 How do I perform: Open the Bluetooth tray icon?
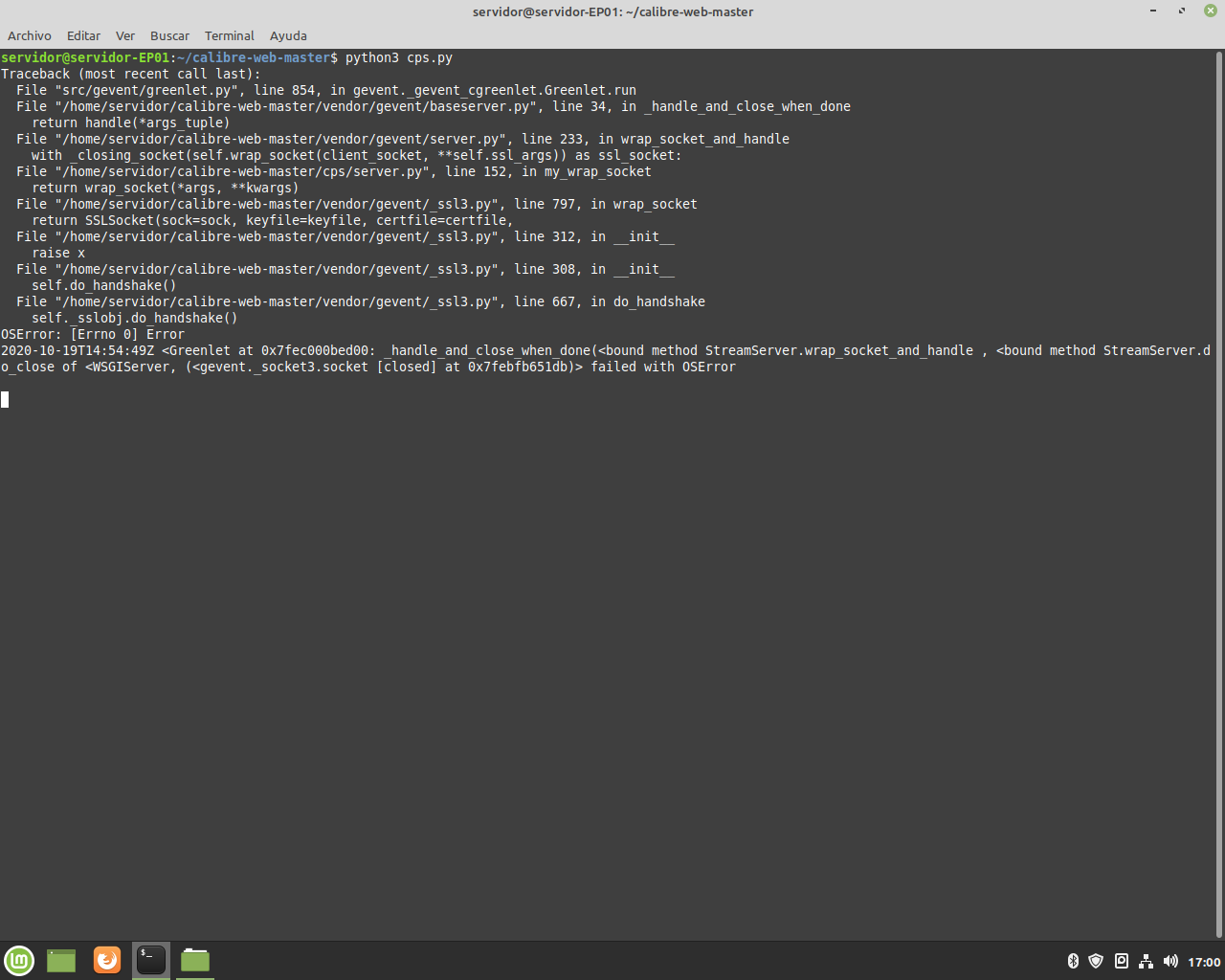[1071, 962]
